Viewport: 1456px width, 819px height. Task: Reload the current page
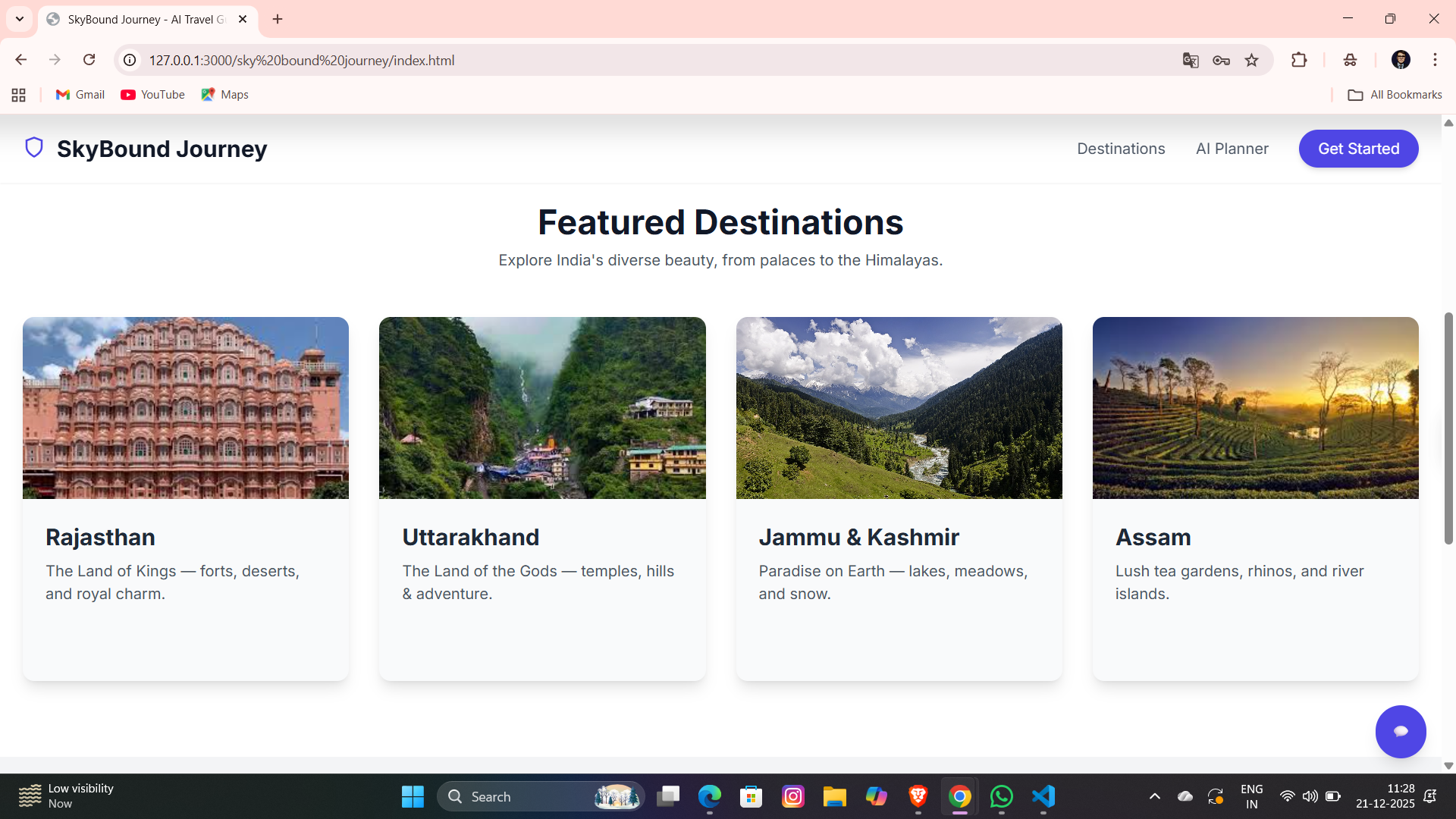click(x=89, y=60)
